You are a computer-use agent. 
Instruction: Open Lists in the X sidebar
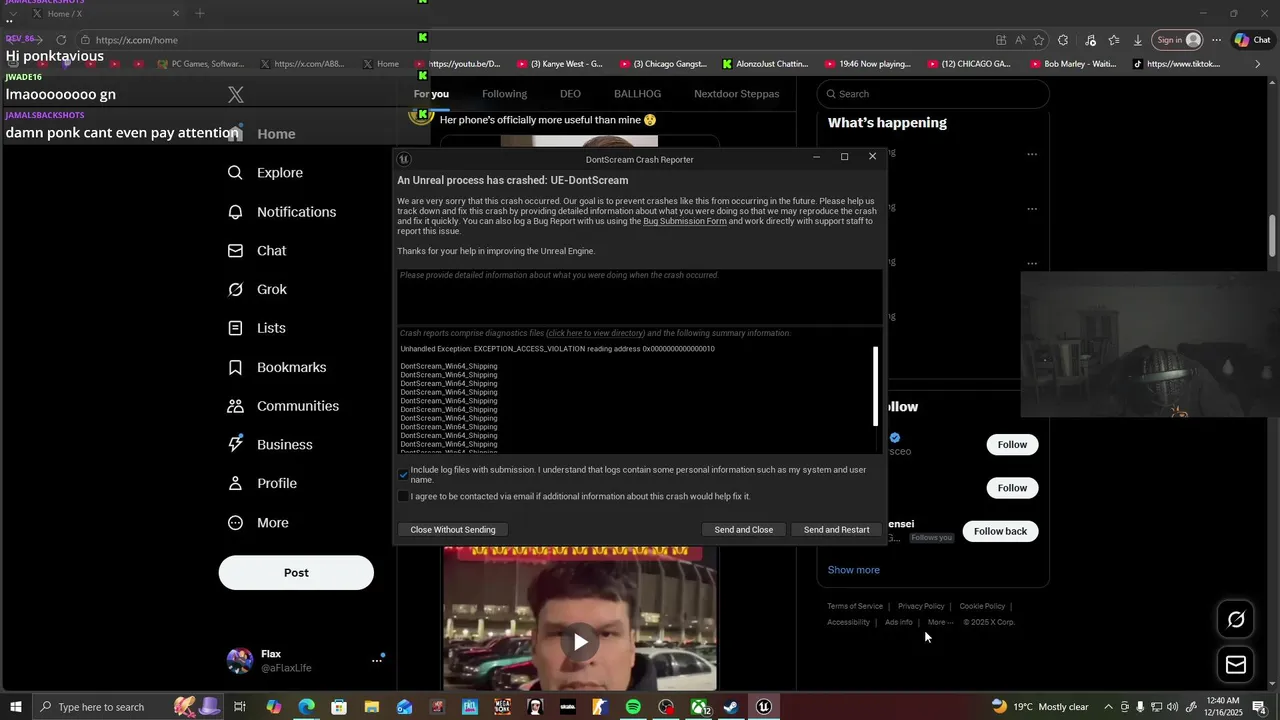(x=257, y=328)
